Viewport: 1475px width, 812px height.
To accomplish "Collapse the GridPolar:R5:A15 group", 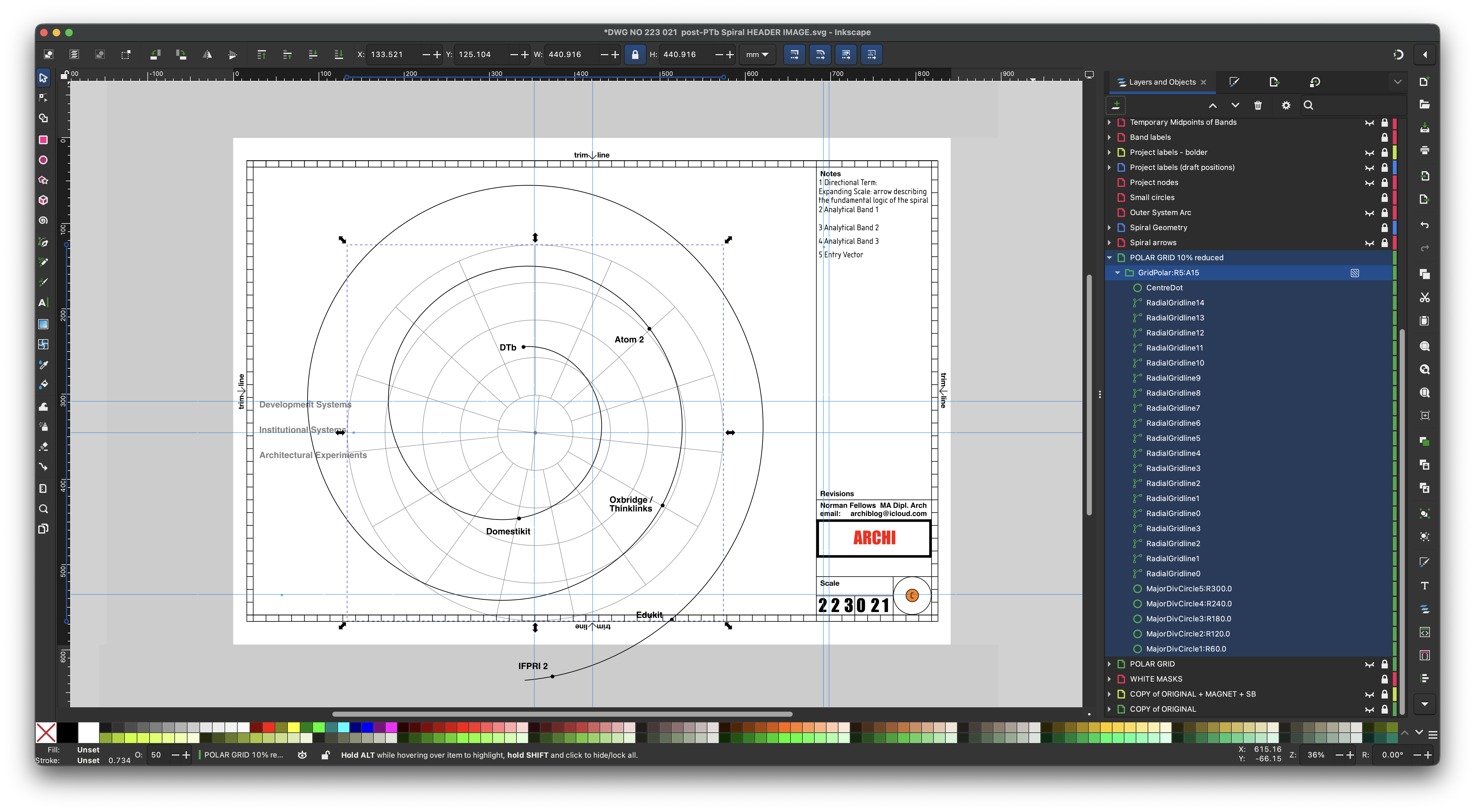I will (1117, 273).
